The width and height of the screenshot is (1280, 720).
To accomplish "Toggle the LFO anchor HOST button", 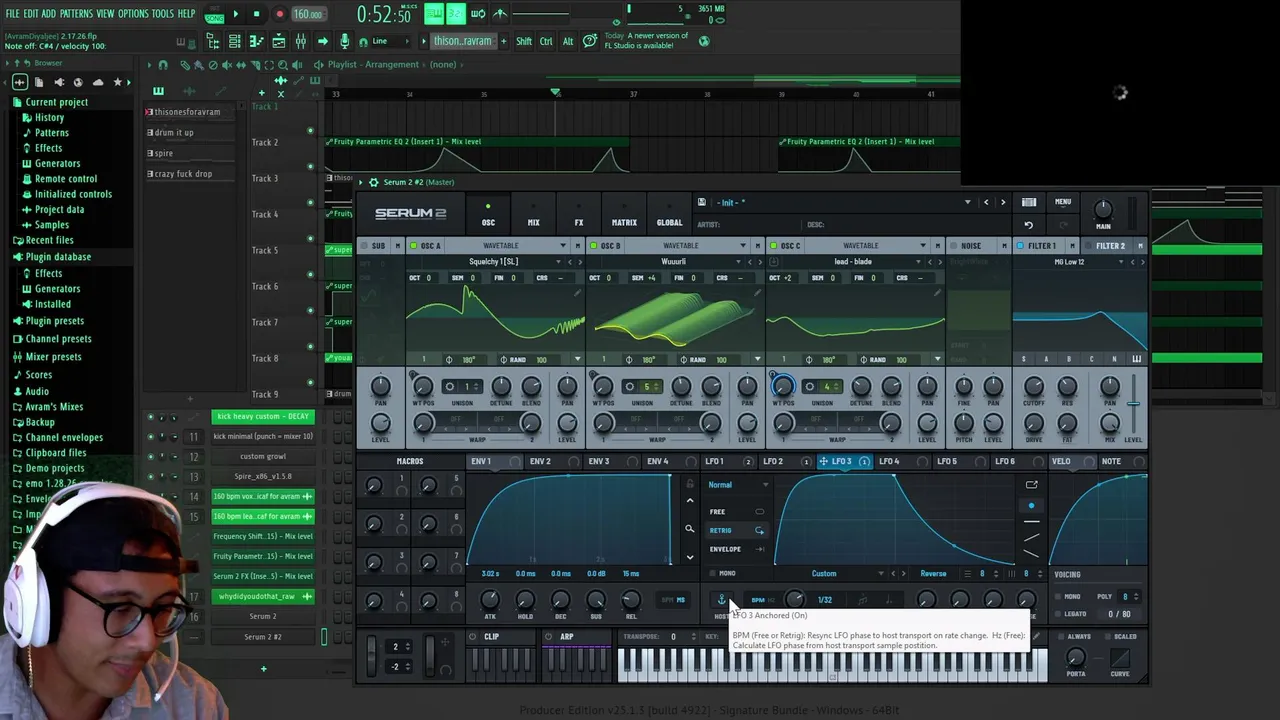I will [x=722, y=600].
